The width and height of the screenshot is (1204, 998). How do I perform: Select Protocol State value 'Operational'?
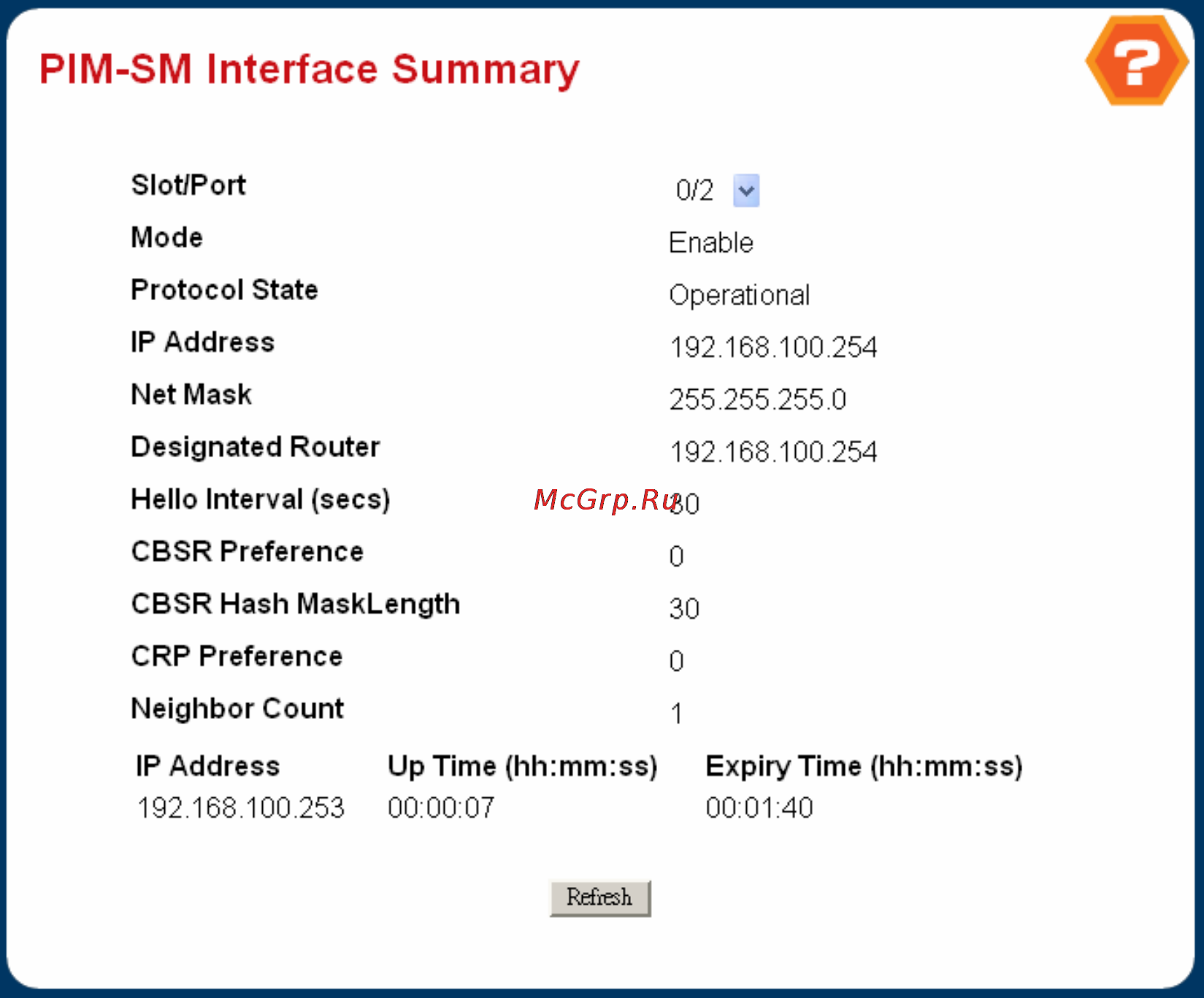click(x=739, y=296)
